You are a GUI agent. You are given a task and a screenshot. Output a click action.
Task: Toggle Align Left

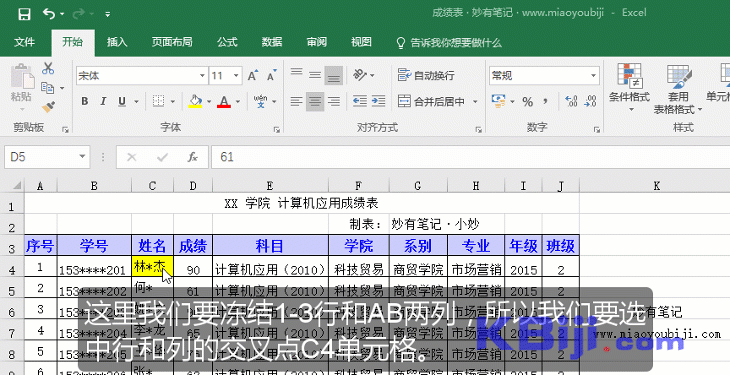click(297, 101)
